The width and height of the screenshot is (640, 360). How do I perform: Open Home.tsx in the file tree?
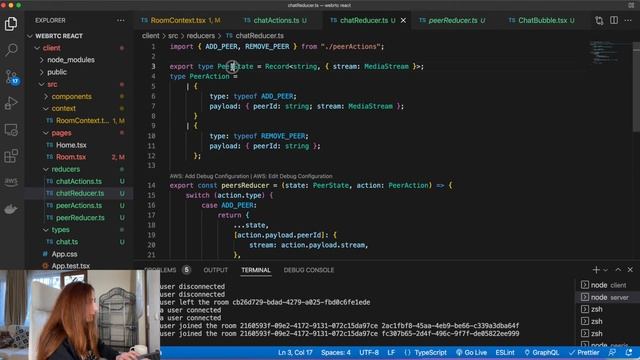71,145
